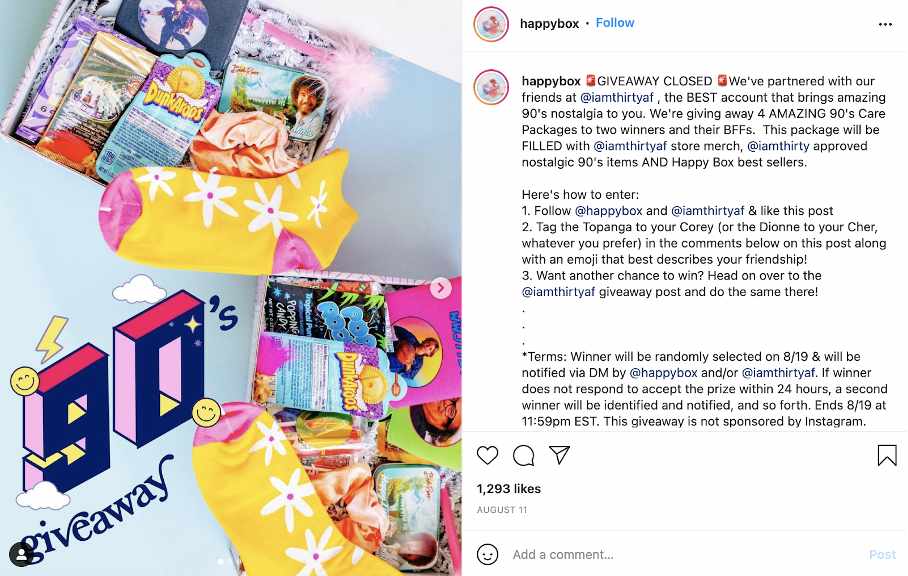Open the @iamthirtyaf mention in Terms section
Viewport: 908px width, 576px height.
click(x=778, y=373)
